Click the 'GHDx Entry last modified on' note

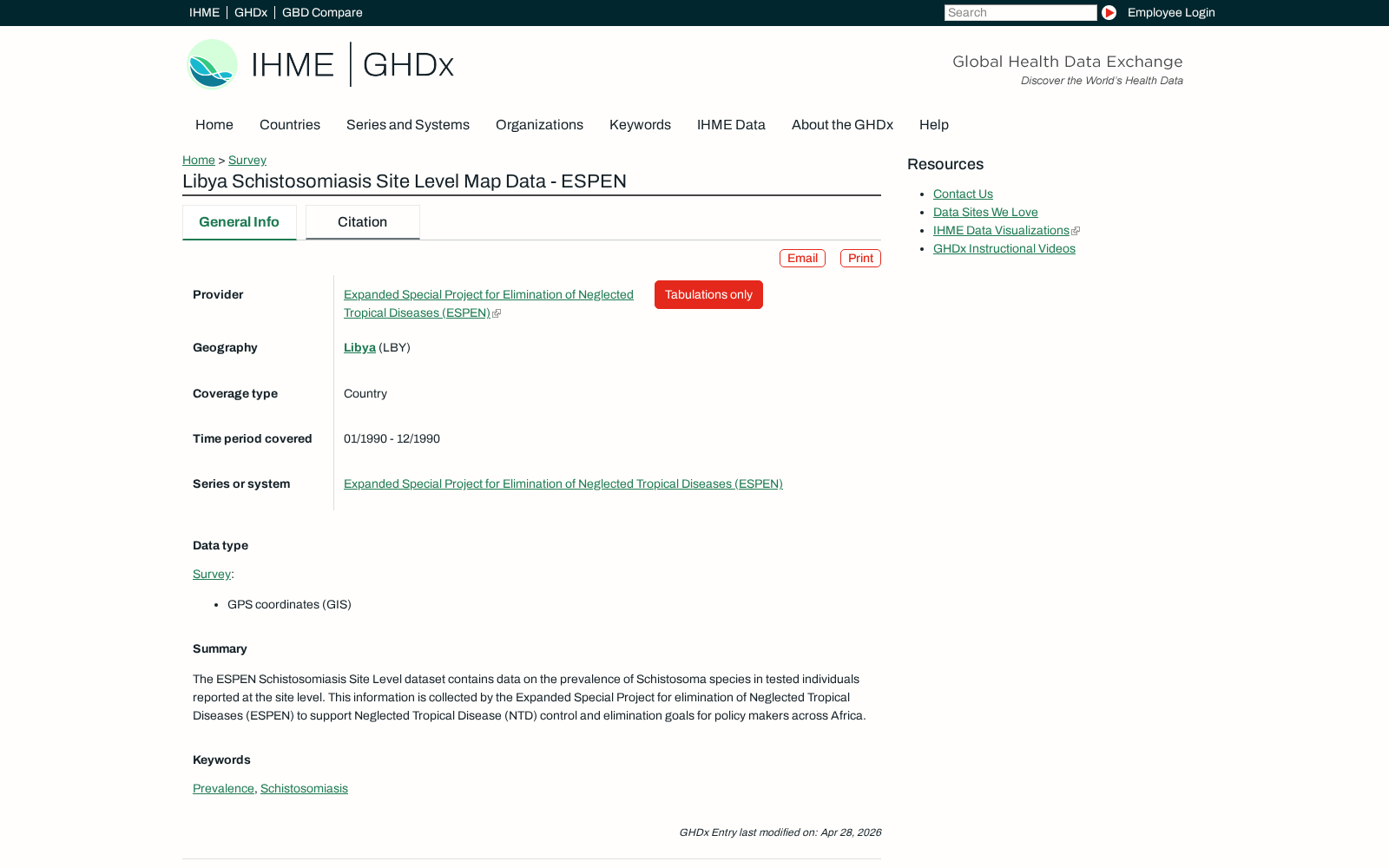click(780, 832)
